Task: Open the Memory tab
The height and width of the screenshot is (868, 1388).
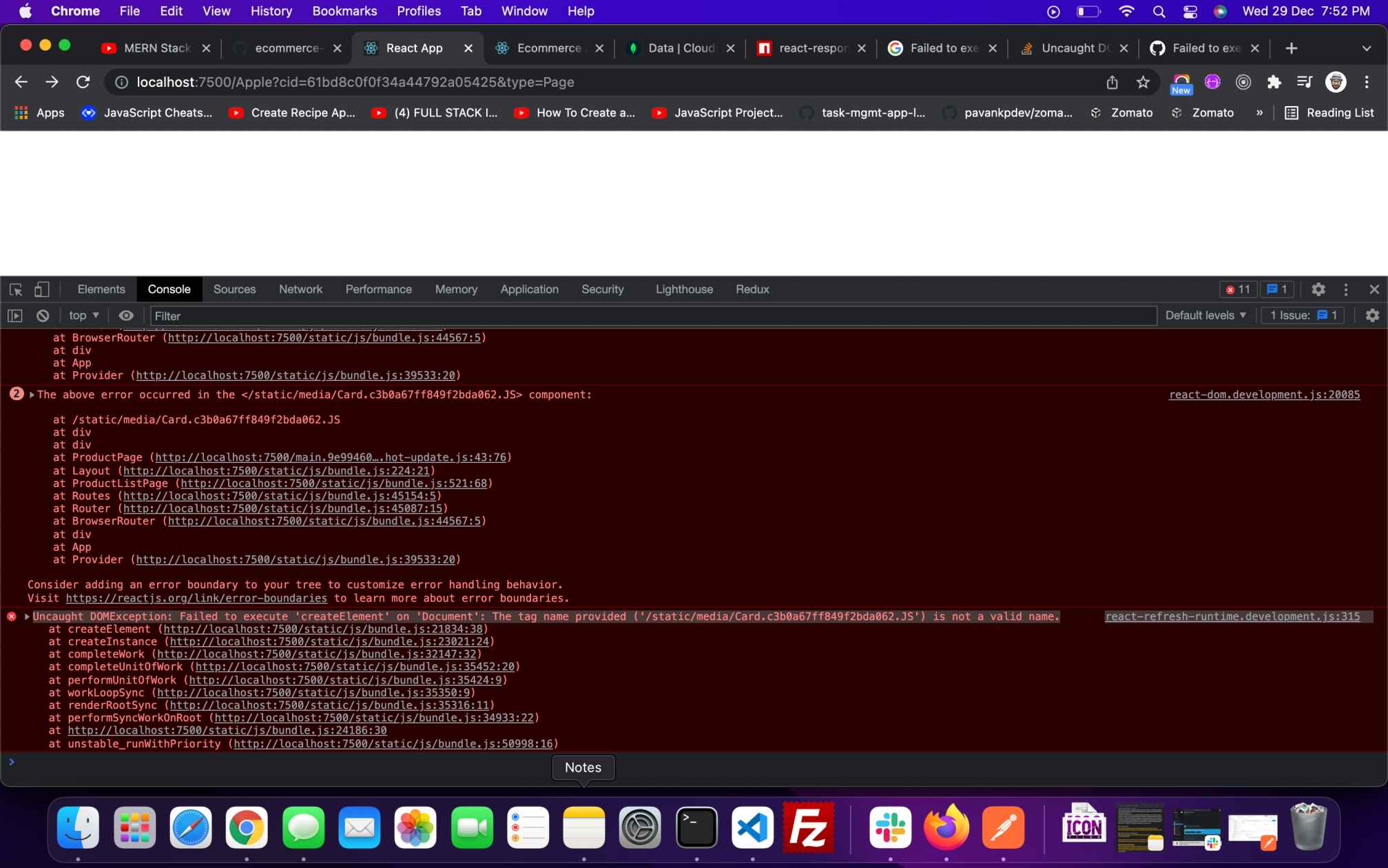Action: pyautogui.click(x=456, y=289)
